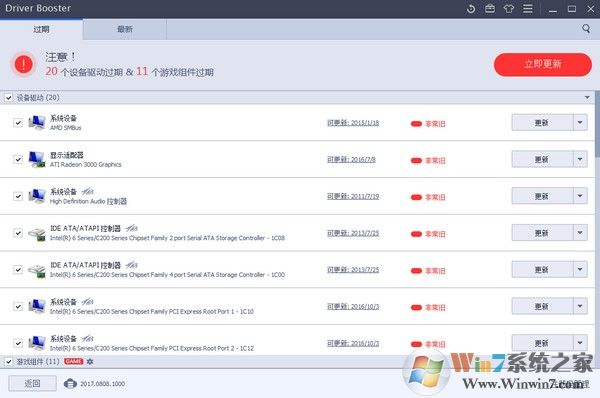Open the toolbox icon in title bar
The image size is (600, 398).
(490, 8)
